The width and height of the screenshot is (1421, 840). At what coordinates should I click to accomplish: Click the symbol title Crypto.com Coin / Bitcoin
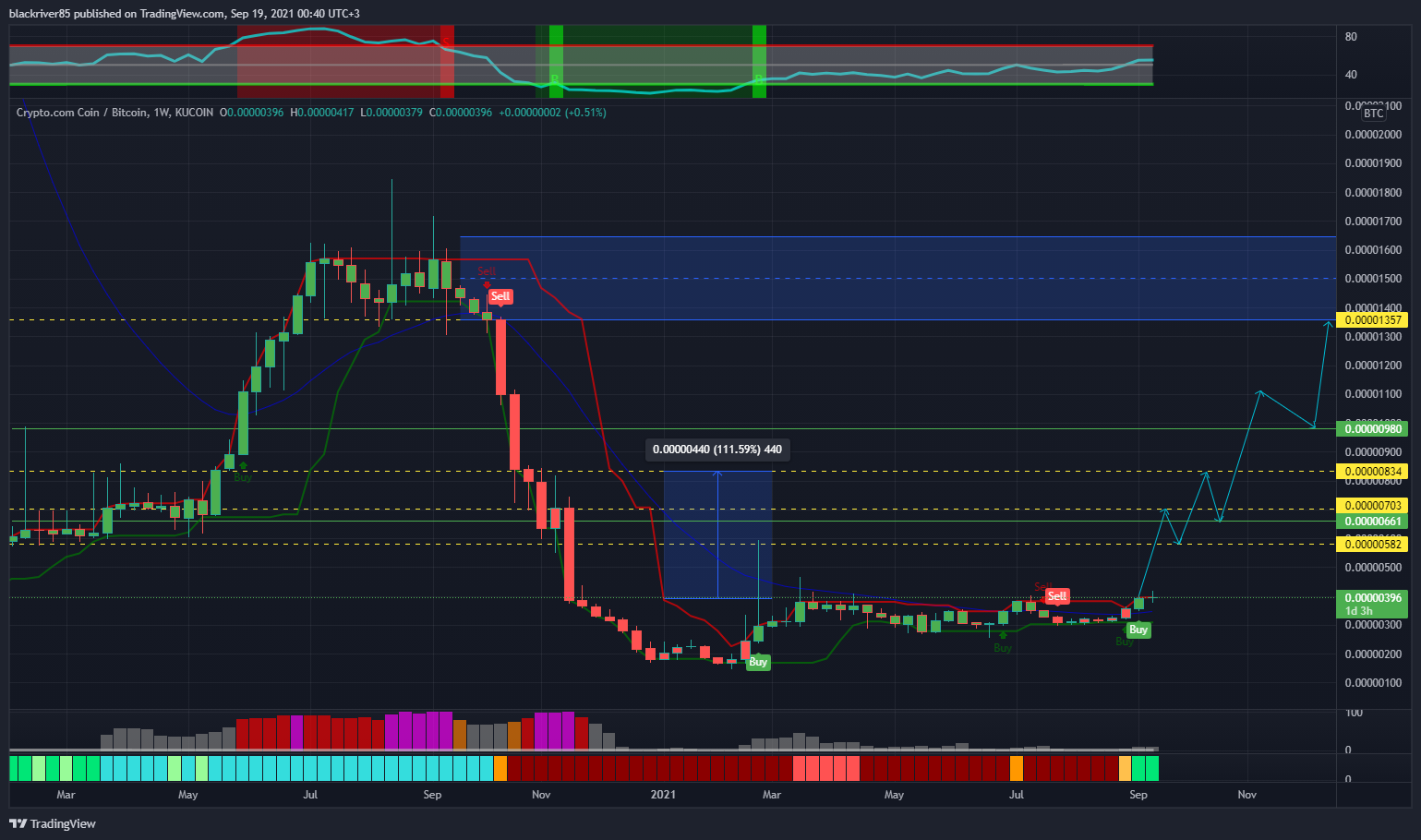(81, 113)
